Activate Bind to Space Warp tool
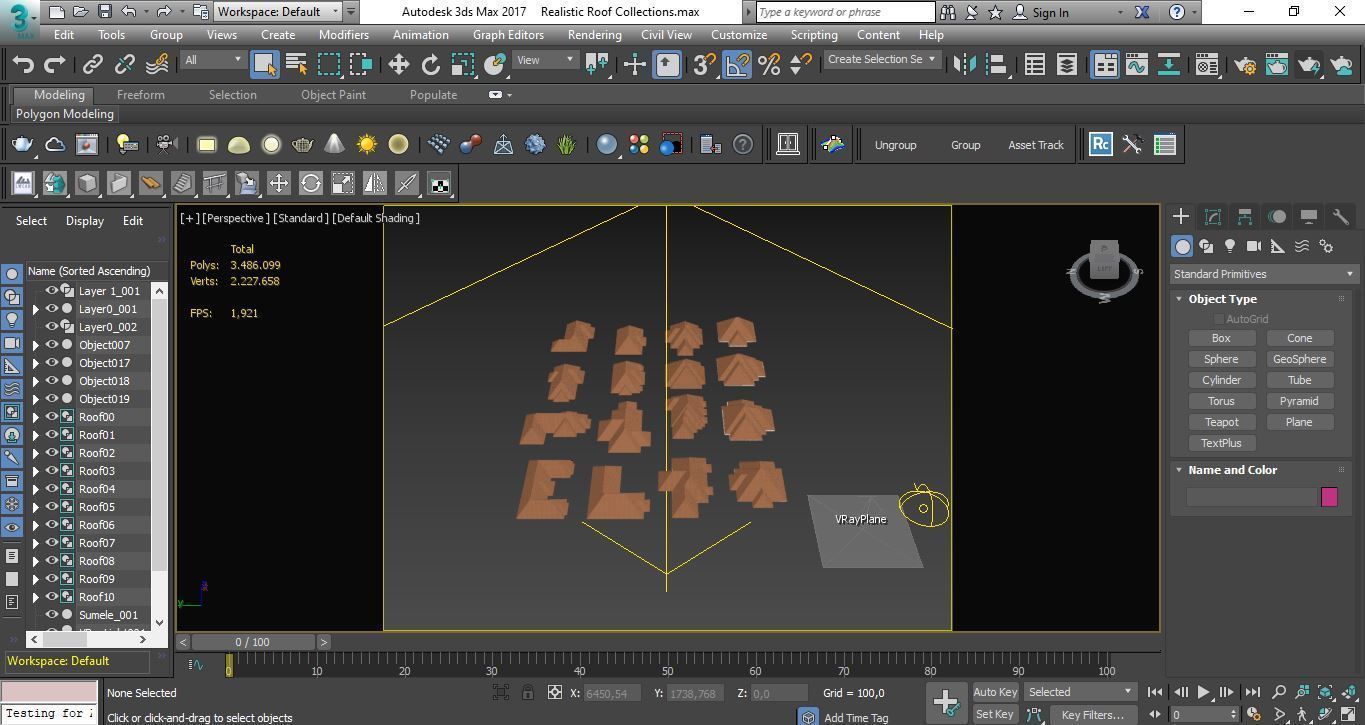 click(x=157, y=64)
